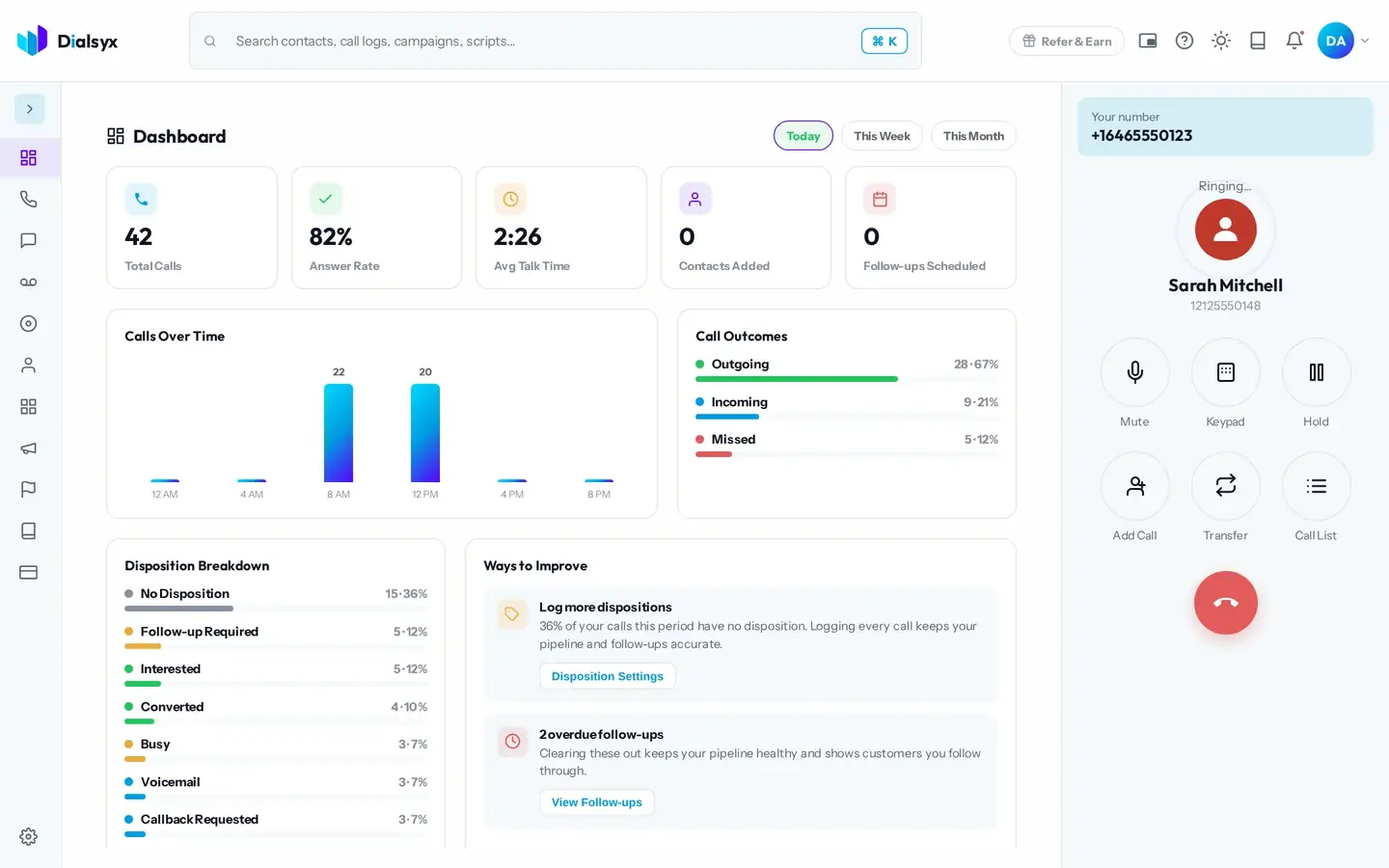Mute the call with microphone button
The width and height of the screenshot is (1389, 868).
click(1135, 372)
